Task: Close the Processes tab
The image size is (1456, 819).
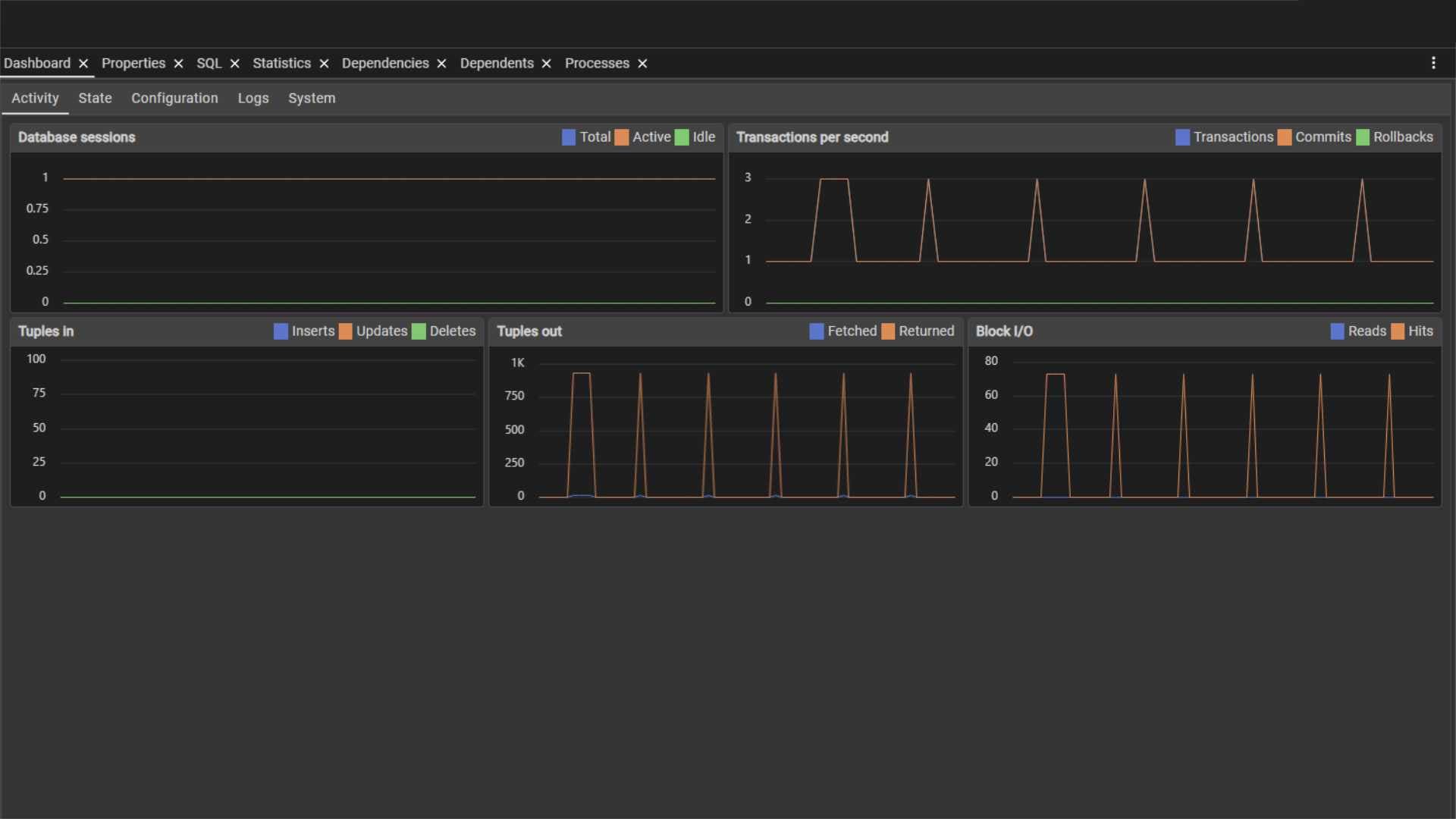Action: [x=642, y=64]
